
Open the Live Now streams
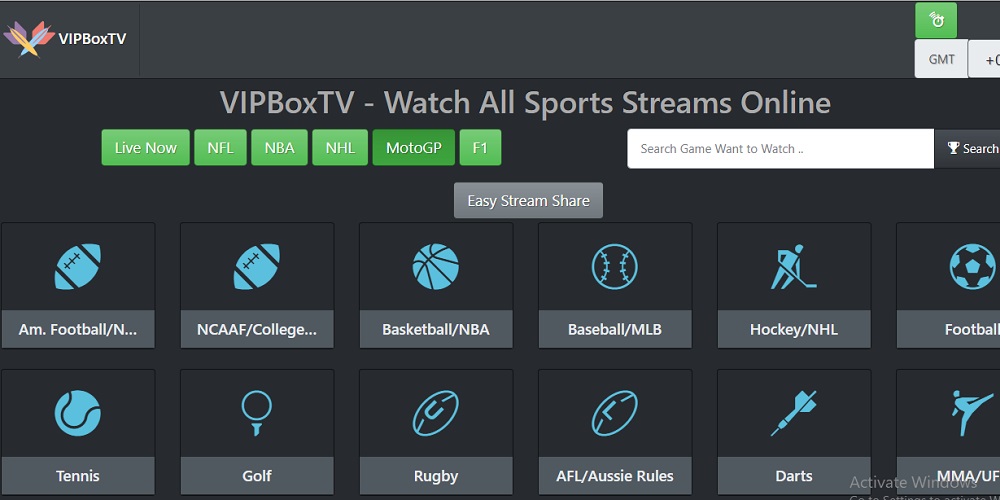[x=145, y=147]
